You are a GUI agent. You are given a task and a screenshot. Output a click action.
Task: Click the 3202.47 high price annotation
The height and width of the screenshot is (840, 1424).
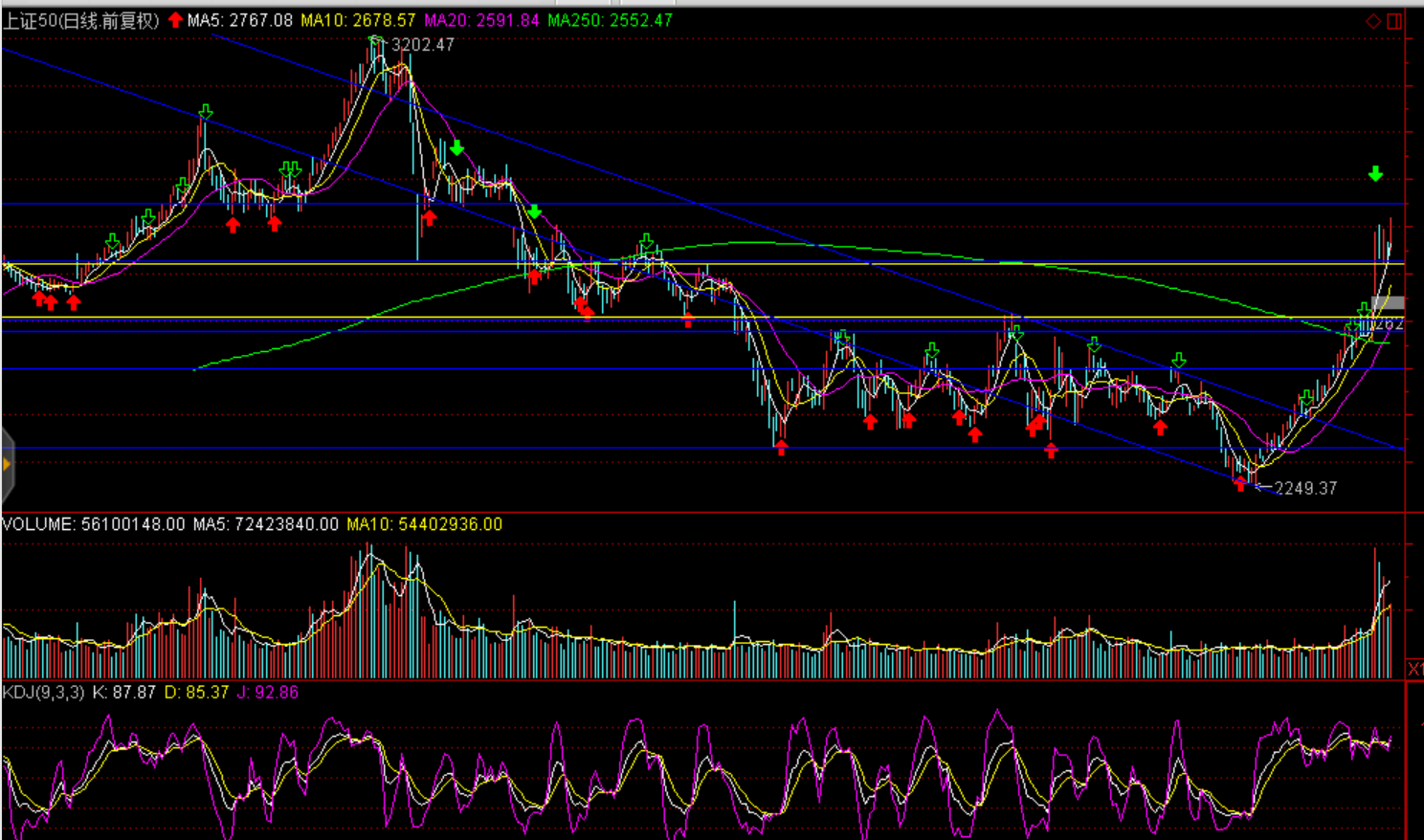[x=423, y=45]
